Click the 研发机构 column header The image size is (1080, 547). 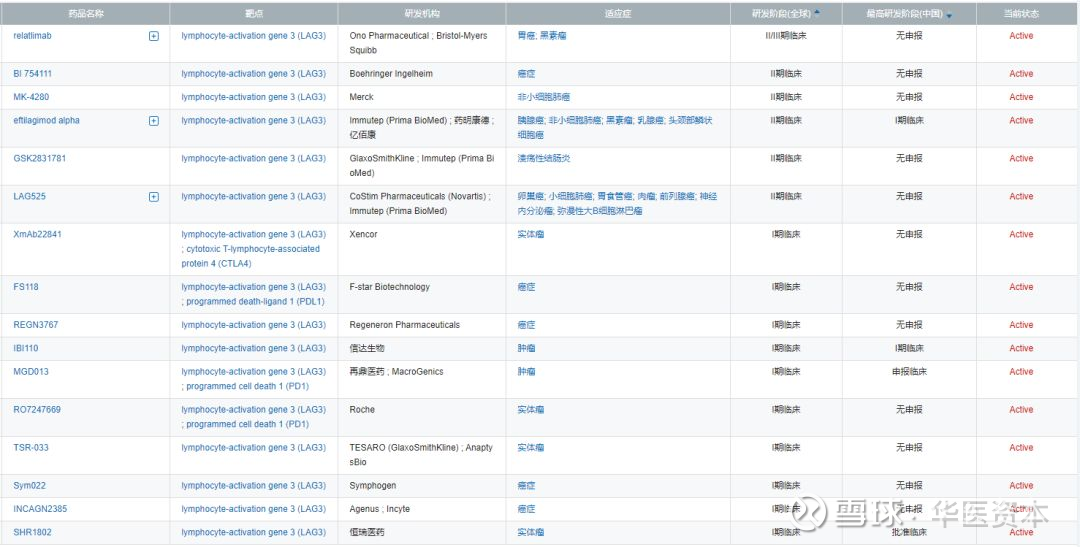pyautogui.click(x=422, y=14)
